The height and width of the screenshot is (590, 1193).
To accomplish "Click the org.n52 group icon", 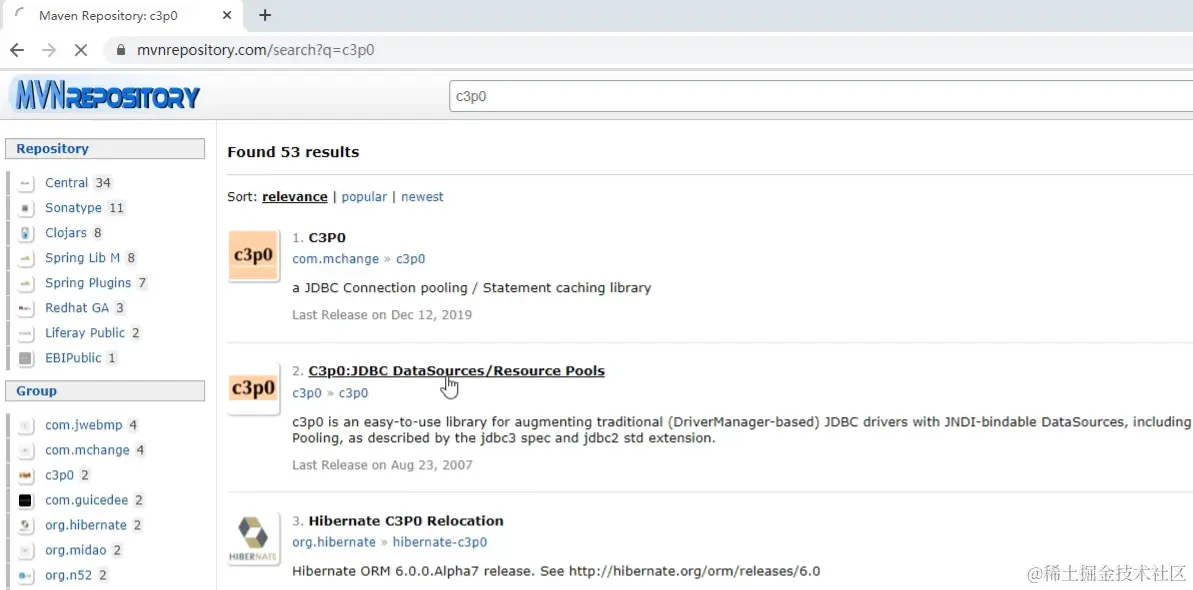I will [27, 576].
